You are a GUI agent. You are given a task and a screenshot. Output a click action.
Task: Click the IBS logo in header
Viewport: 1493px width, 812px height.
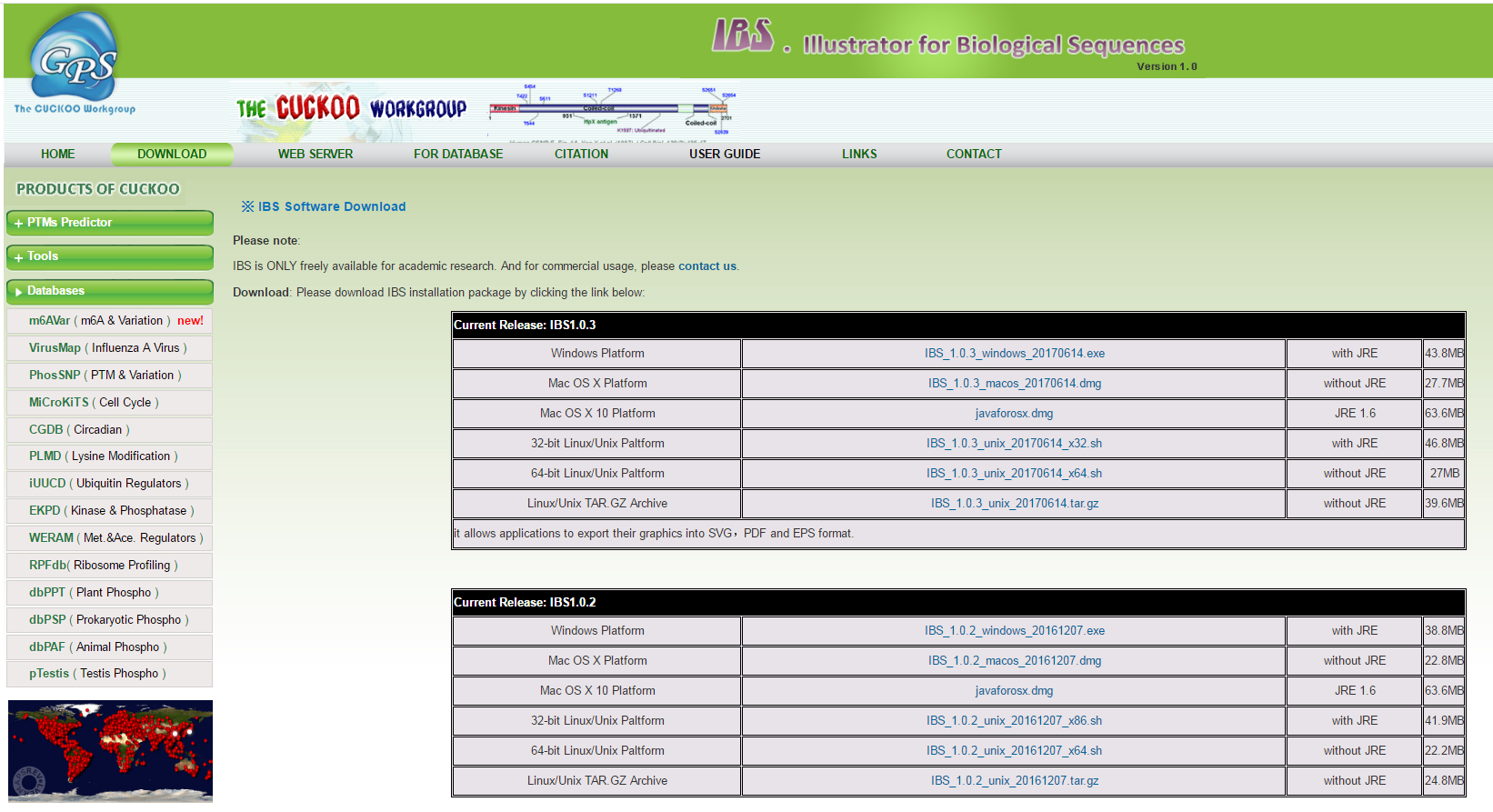742,36
